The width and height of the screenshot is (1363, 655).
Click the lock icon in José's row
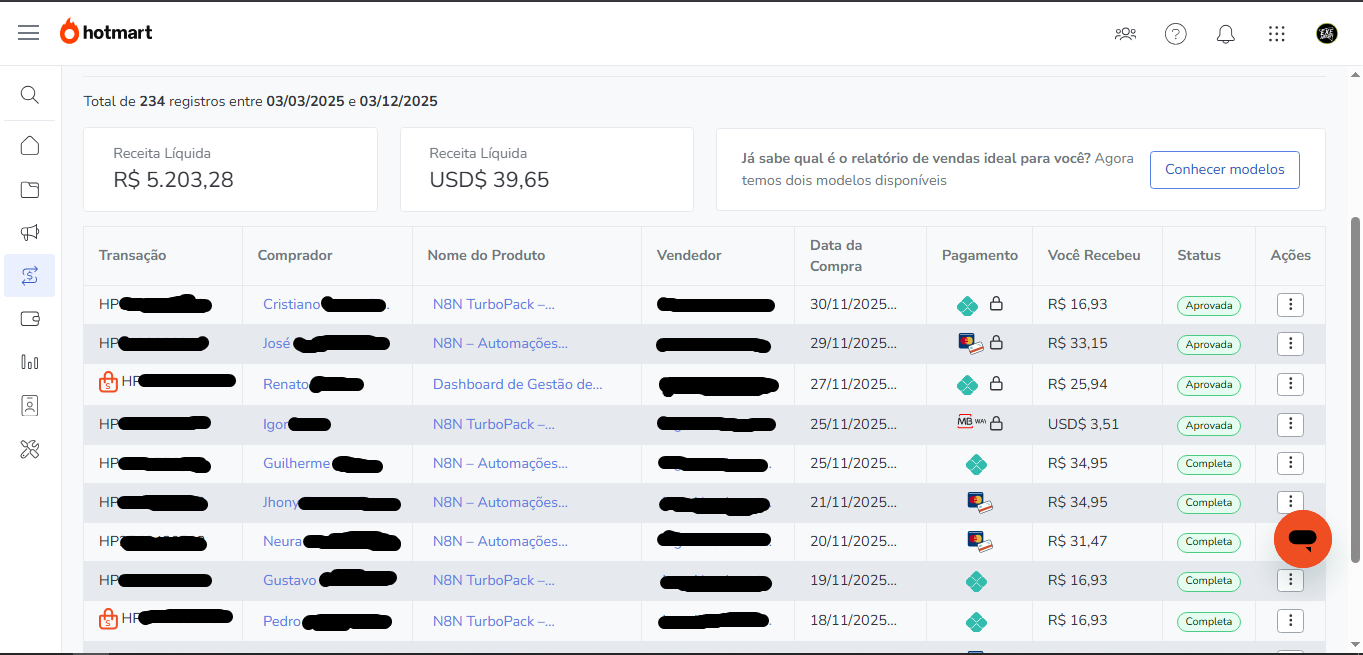(x=996, y=343)
